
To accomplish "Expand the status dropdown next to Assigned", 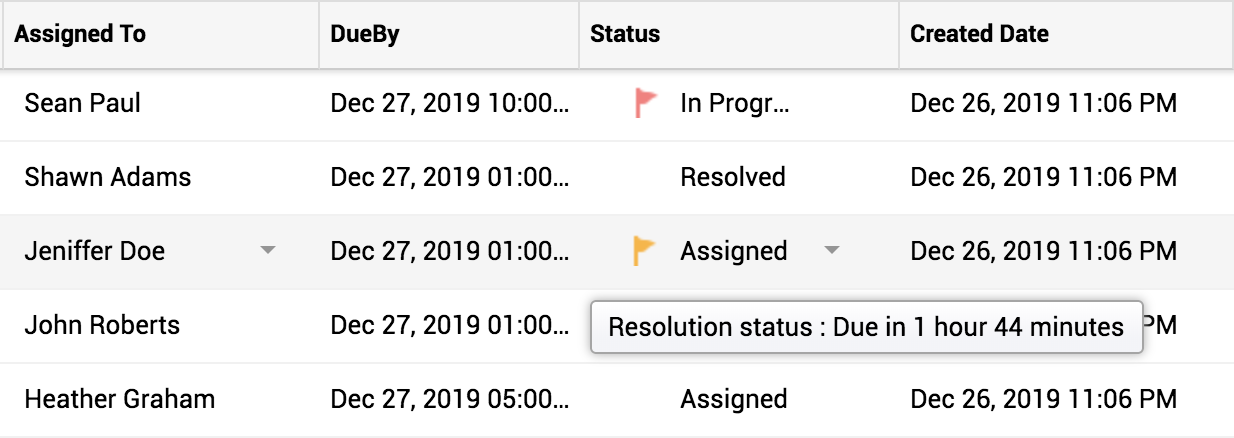I will pyautogui.click(x=831, y=251).
